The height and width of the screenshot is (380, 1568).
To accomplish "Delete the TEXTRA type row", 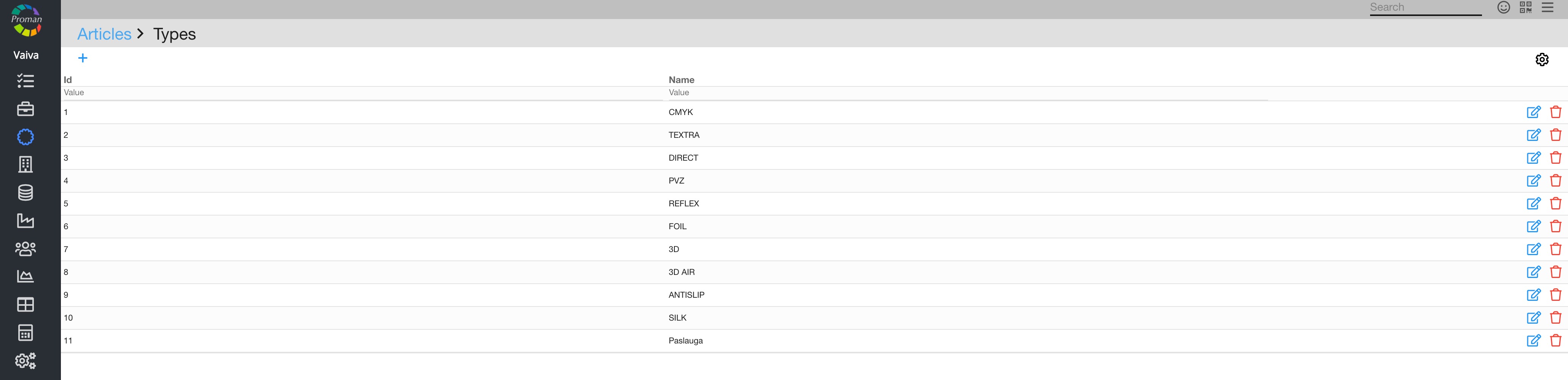I will point(1555,135).
